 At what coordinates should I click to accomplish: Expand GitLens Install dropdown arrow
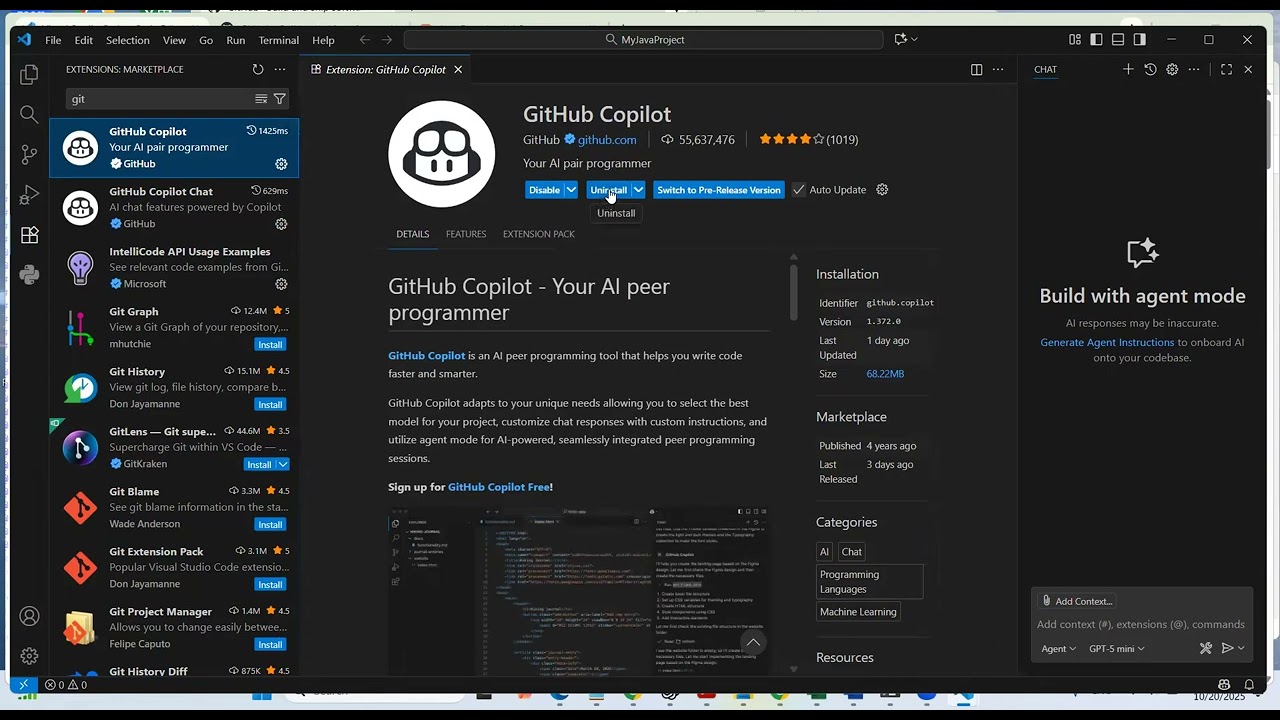coord(283,464)
